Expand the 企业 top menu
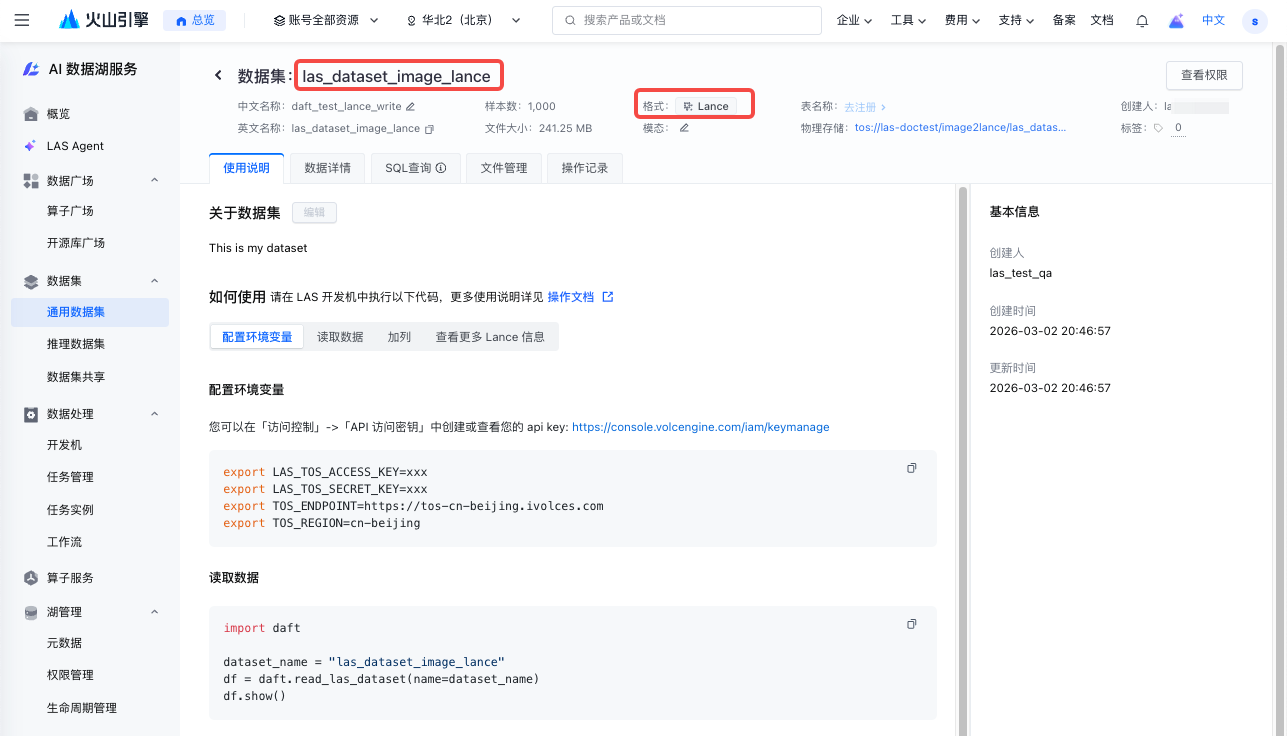The width and height of the screenshot is (1287, 736). pos(854,20)
